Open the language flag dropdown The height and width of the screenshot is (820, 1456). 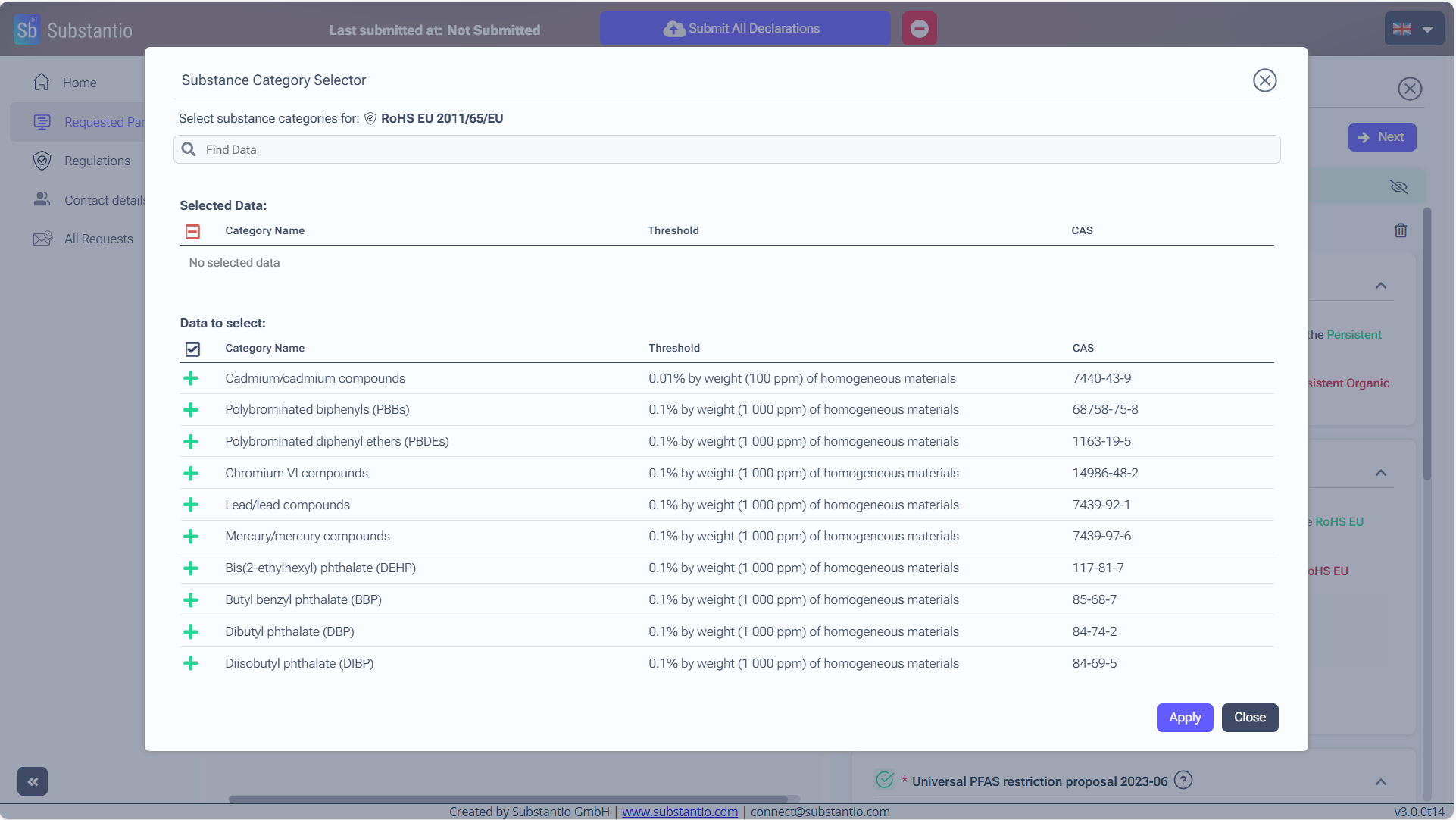1414,29
